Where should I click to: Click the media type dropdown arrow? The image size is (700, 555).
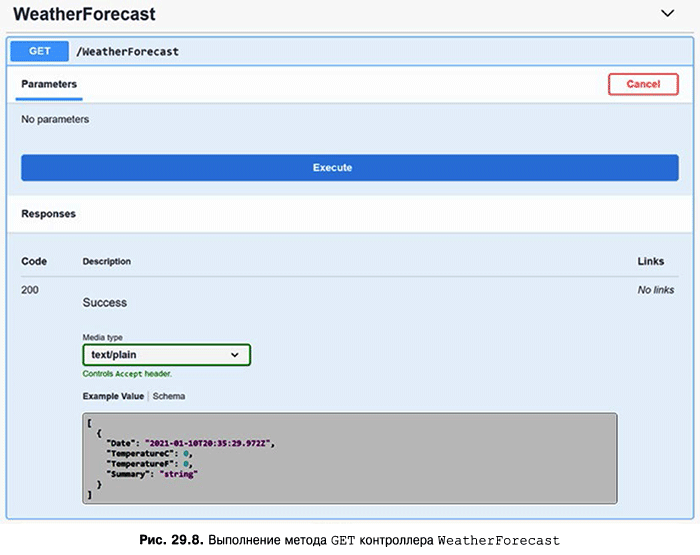[x=235, y=355]
